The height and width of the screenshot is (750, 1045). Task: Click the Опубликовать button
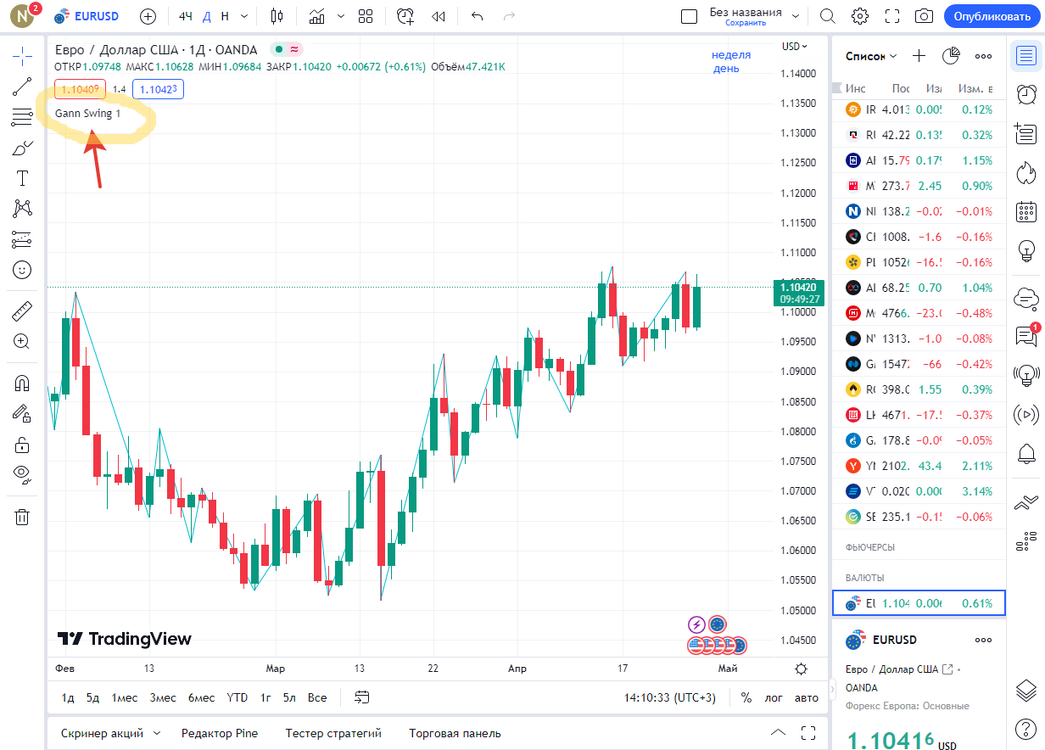[x=992, y=16]
